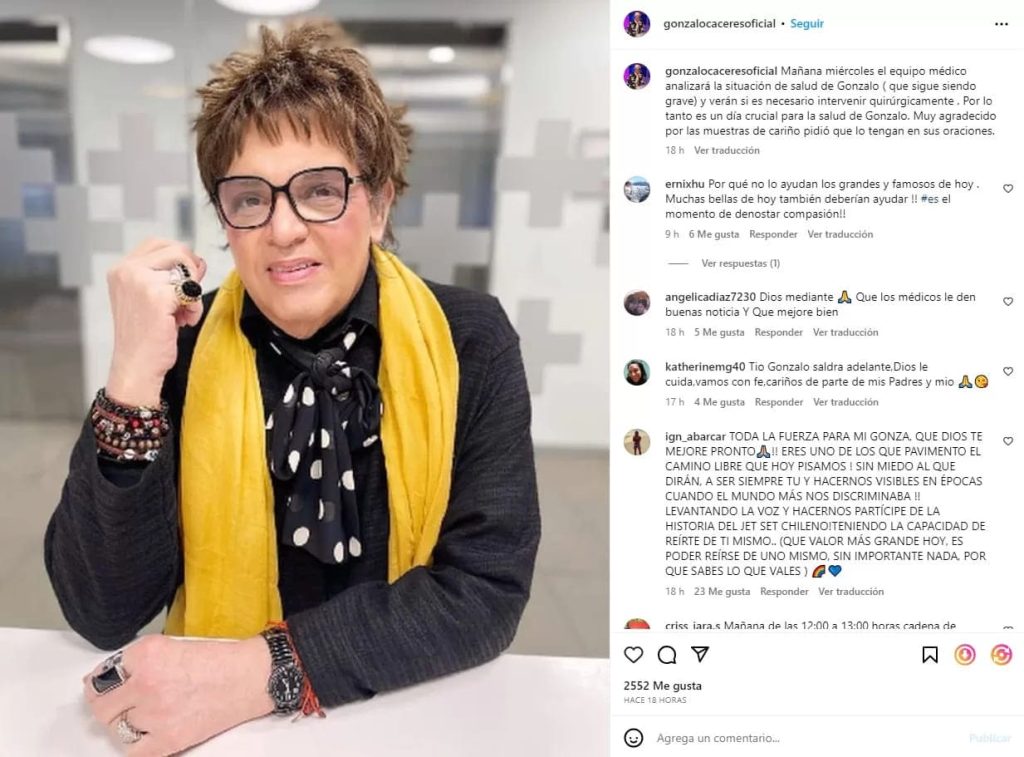This screenshot has width=1024, height=757.
Task: Expand Ver respuestas (1) replies
Action: 741,263
